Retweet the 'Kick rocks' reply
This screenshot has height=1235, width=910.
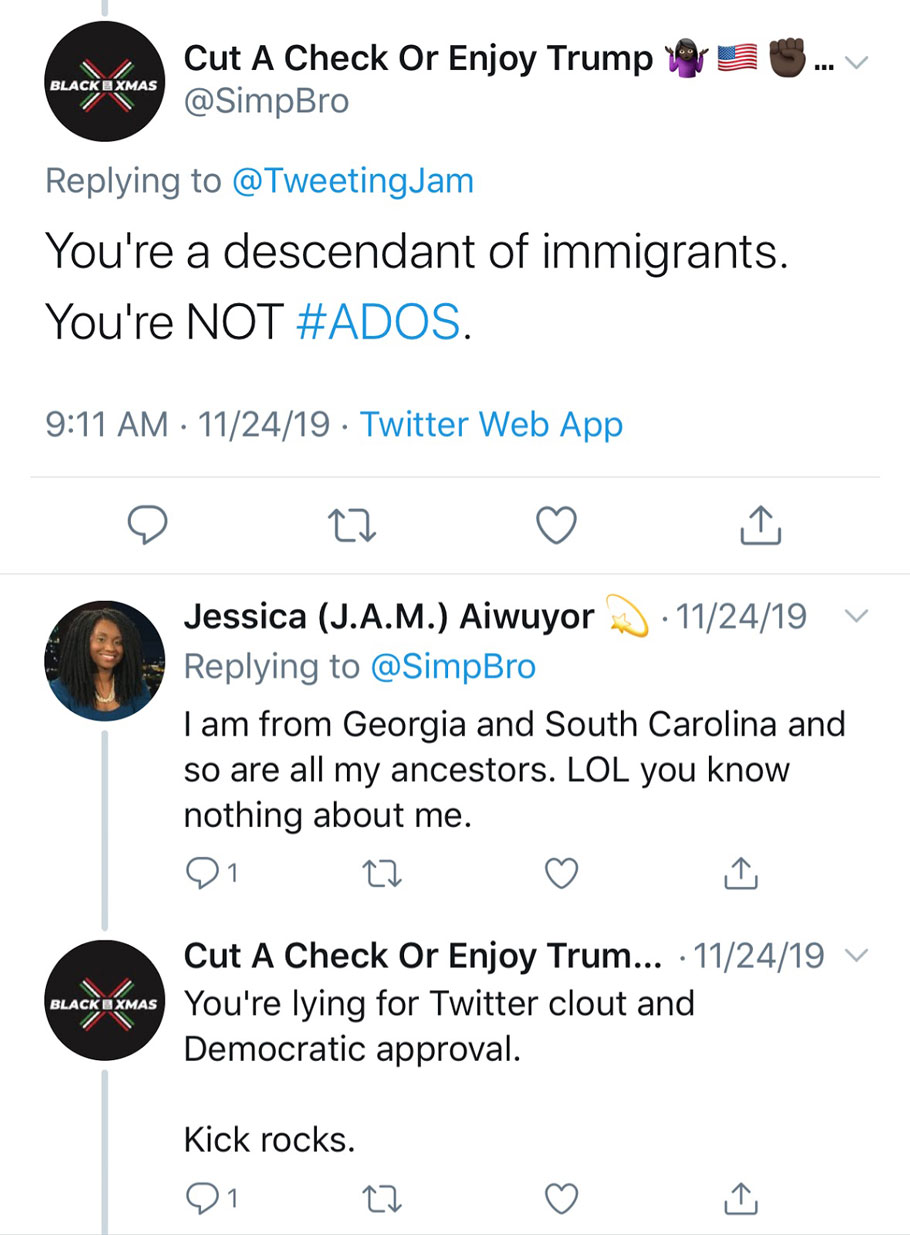click(x=381, y=1198)
